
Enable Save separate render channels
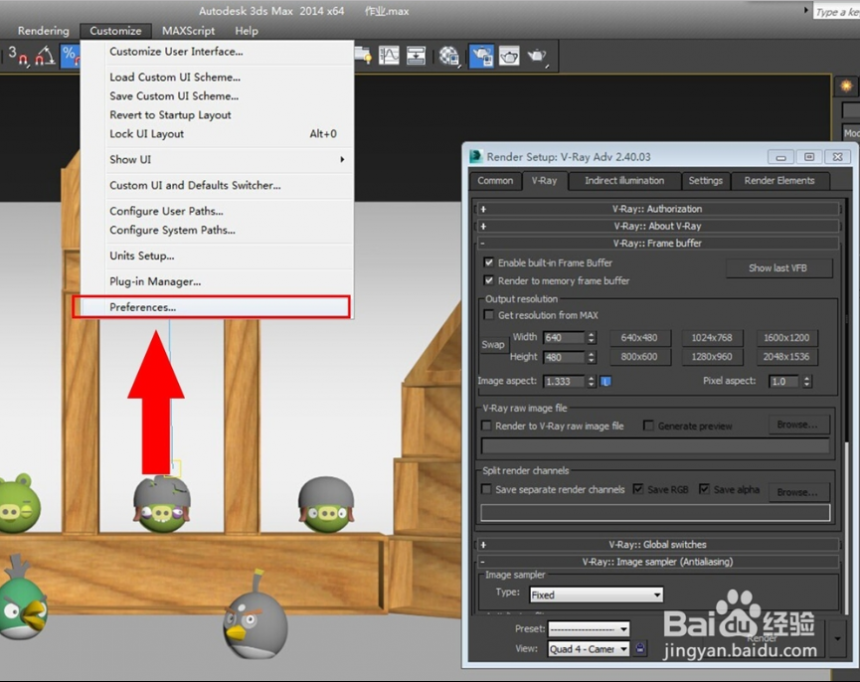click(486, 489)
